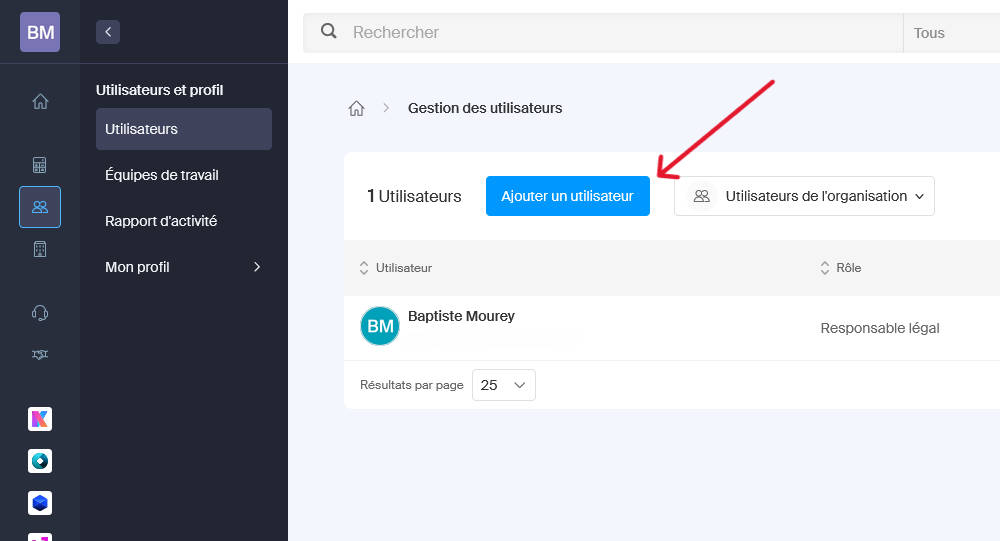The width and height of the screenshot is (1000, 541).
Task: Open the BM account avatar menu
Action: coord(40,32)
